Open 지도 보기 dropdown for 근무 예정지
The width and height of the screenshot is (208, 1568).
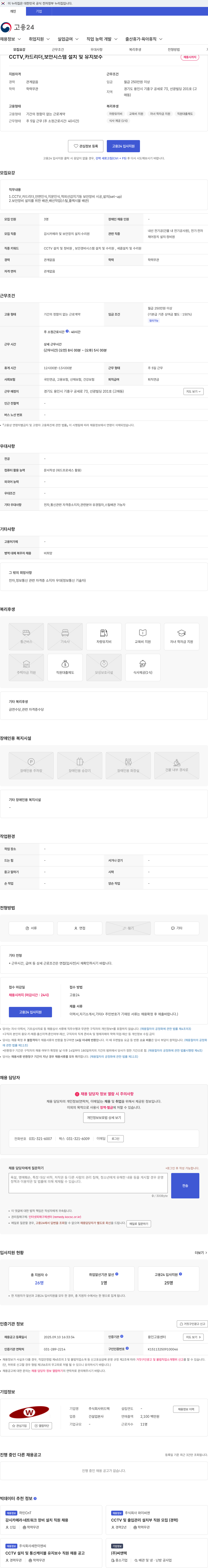coord(193,391)
